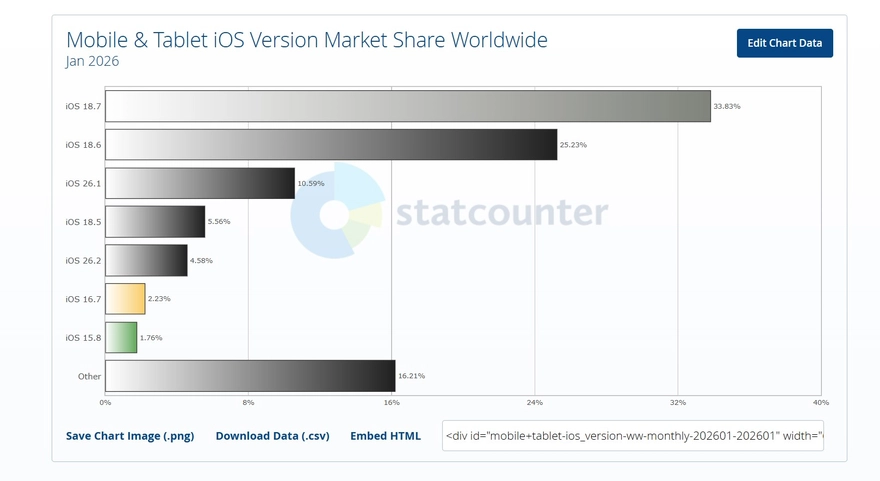Click the 32% x-axis tick label
The image size is (880, 481).
[678, 402]
